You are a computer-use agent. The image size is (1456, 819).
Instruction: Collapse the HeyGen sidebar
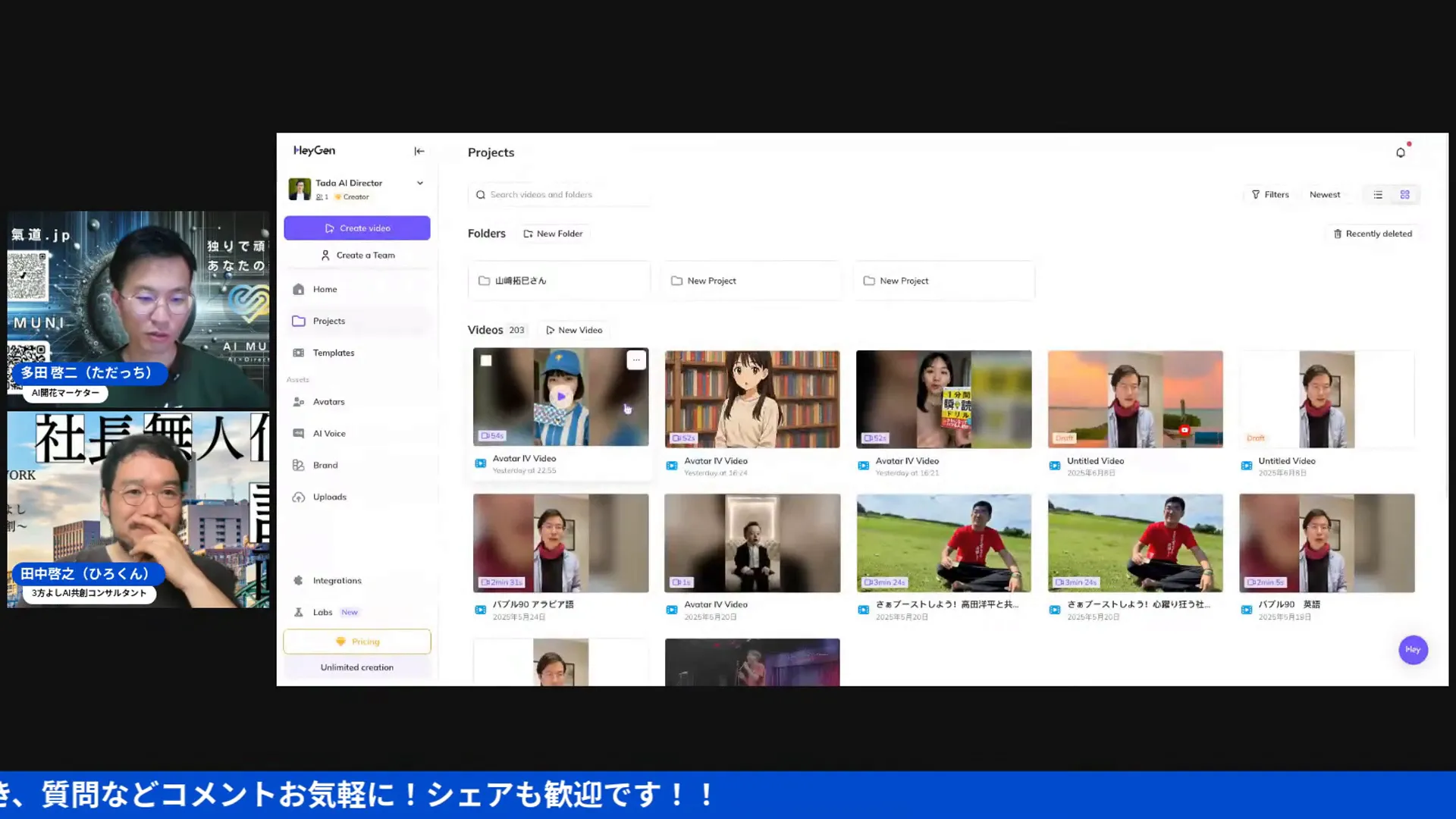(419, 151)
